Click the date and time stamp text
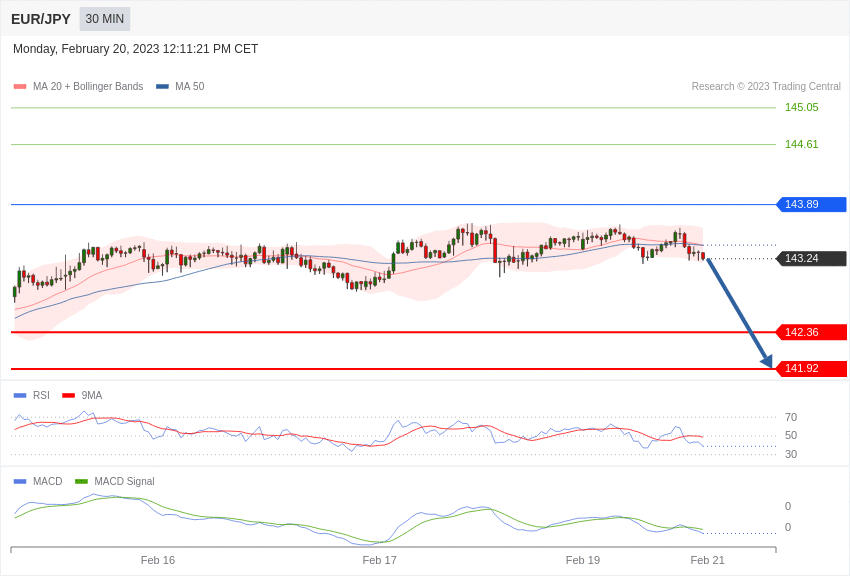 click(x=136, y=49)
